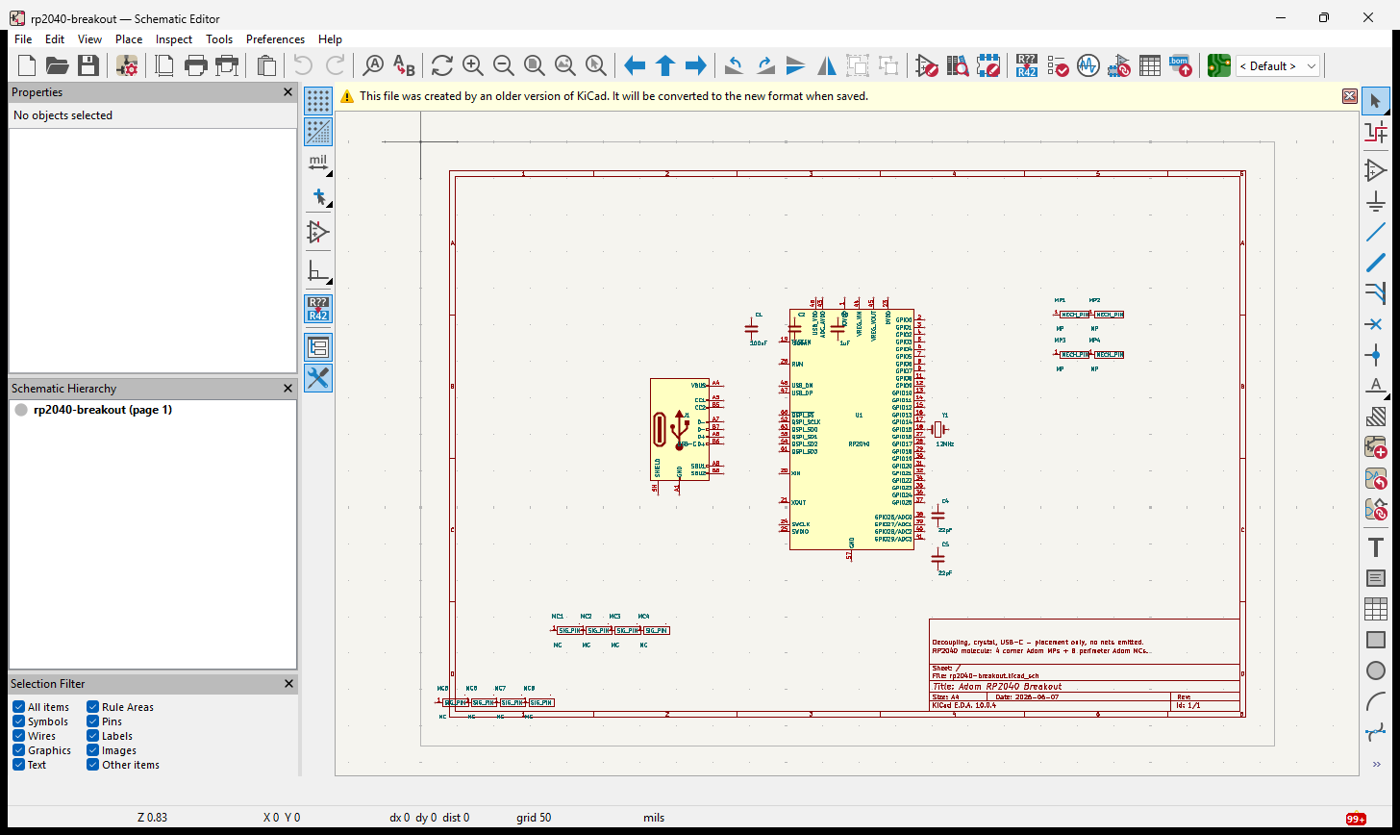Open the Symbol Library Browser
1400x835 pixels.
coord(958,66)
